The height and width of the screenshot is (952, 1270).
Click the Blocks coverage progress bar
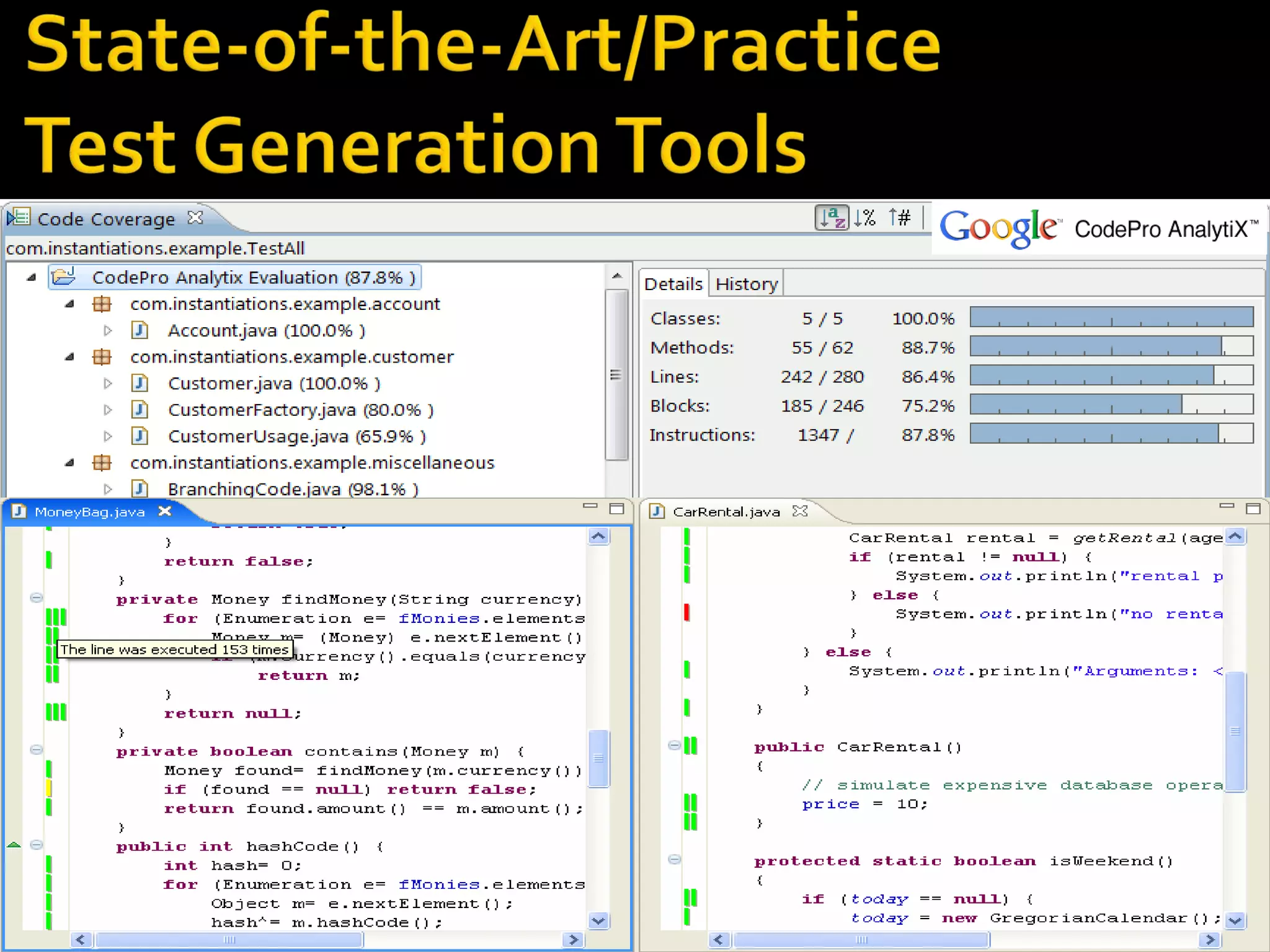click(x=1111, y=405)
